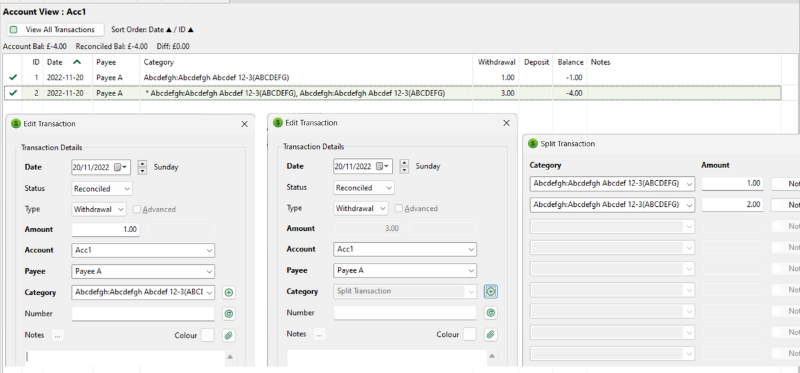The image size is (800, 373).
Task: Click reconciled checkmark of transaction ID 2
Action: pyautogui.click(x=13, y=93)
